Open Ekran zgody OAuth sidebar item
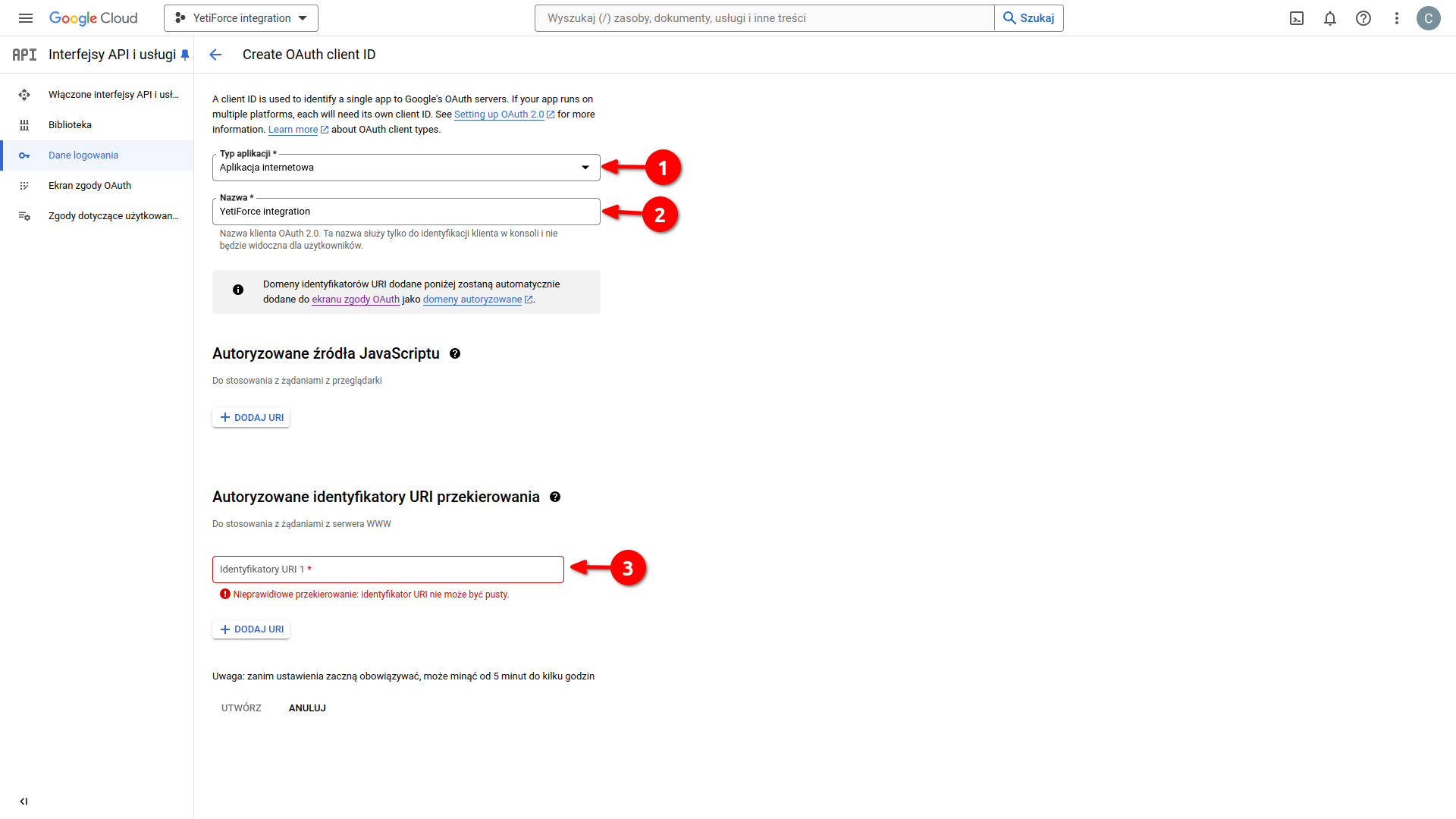The height and width of the screenshot is (819, 1456). (x=97, y=186)
